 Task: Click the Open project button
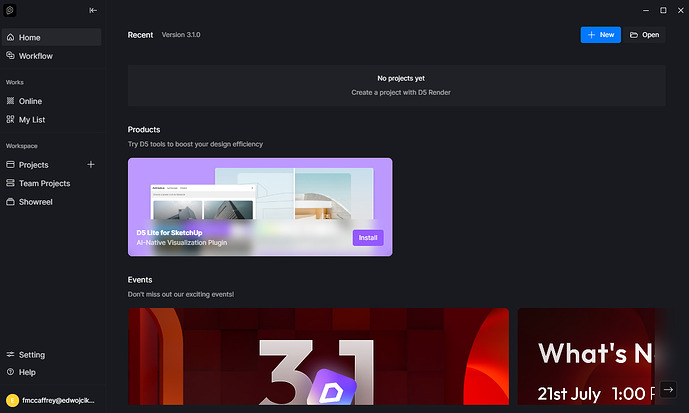[x=645, y=35]
